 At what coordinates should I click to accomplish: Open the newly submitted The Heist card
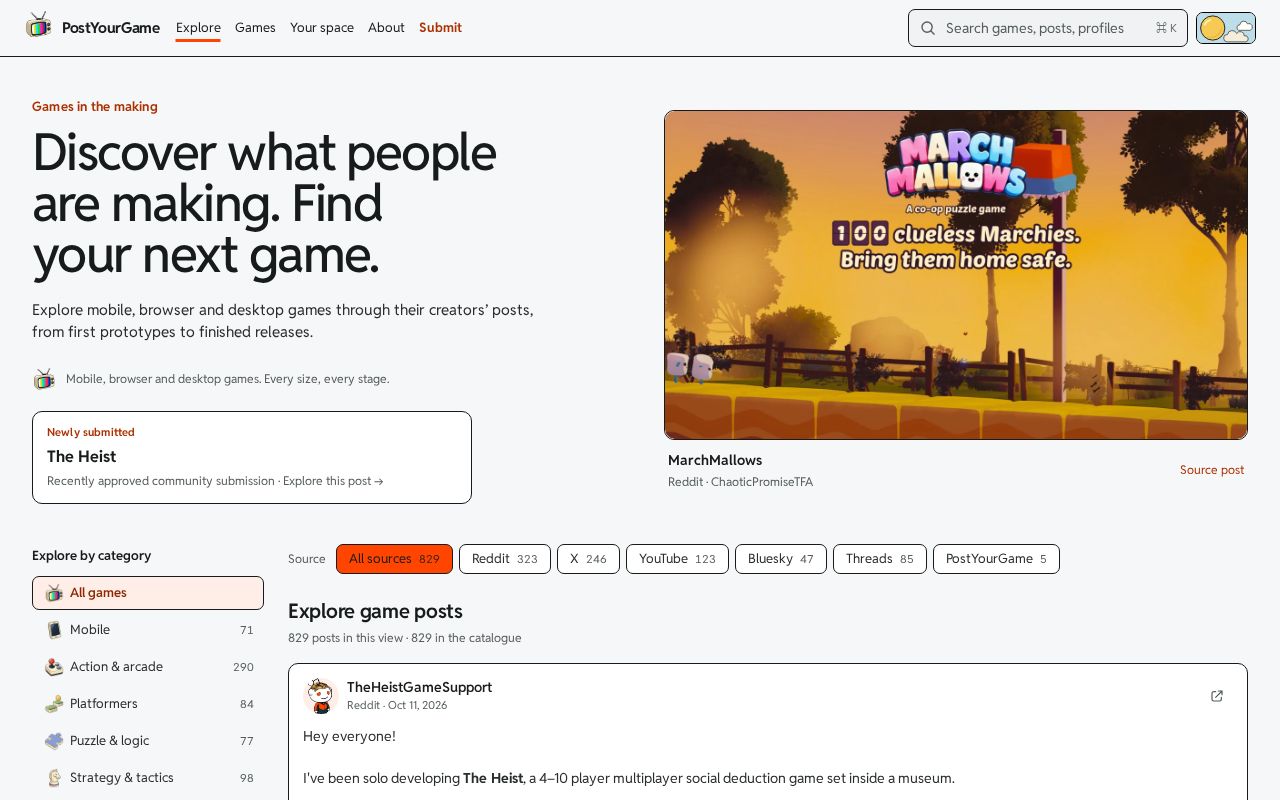[252, 457]
